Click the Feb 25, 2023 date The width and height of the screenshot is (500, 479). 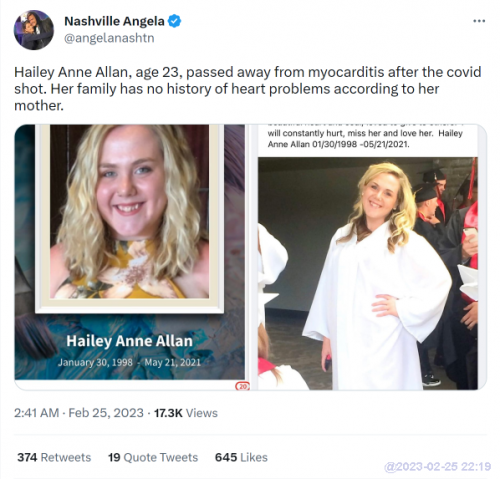tap(106, 413)
